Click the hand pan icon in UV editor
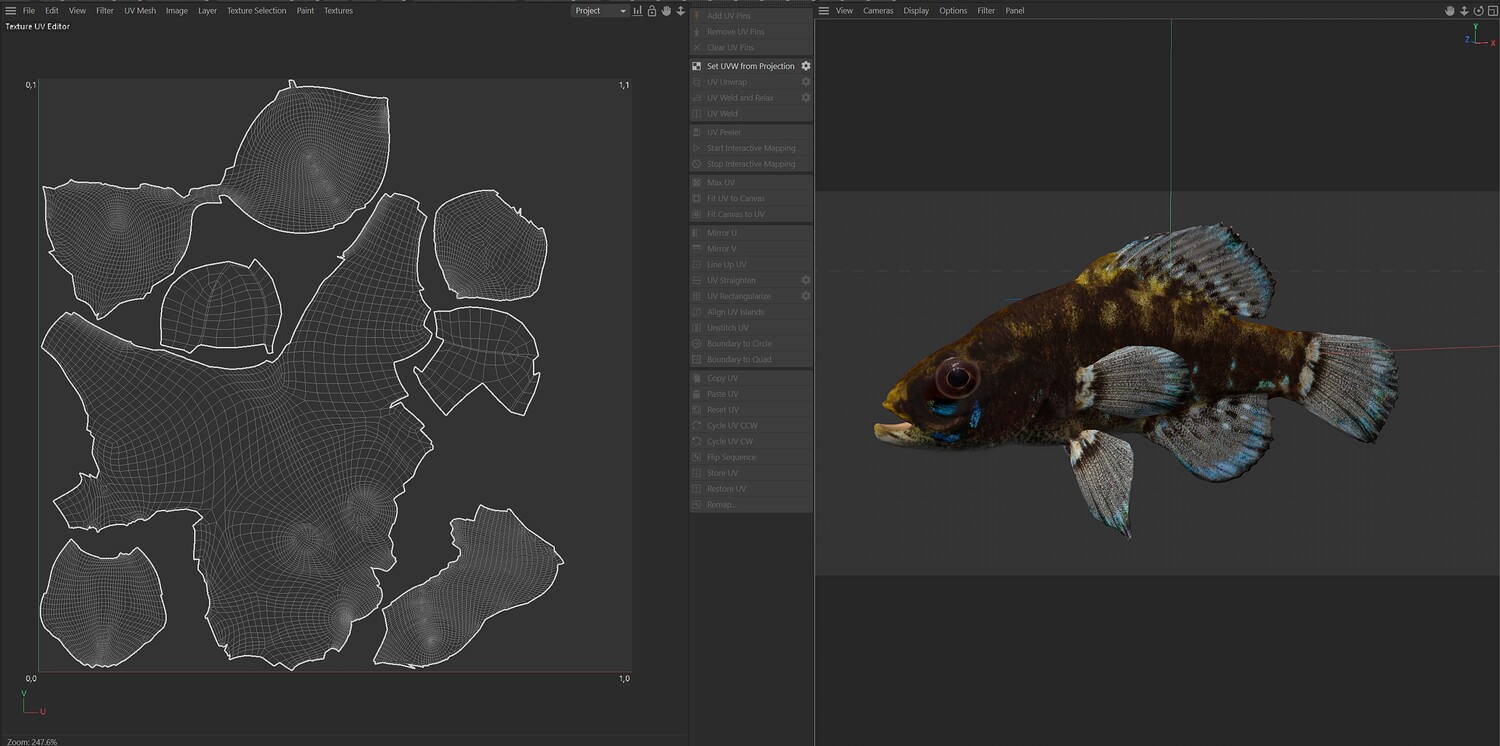1500x746 pixels. (666, 11)
